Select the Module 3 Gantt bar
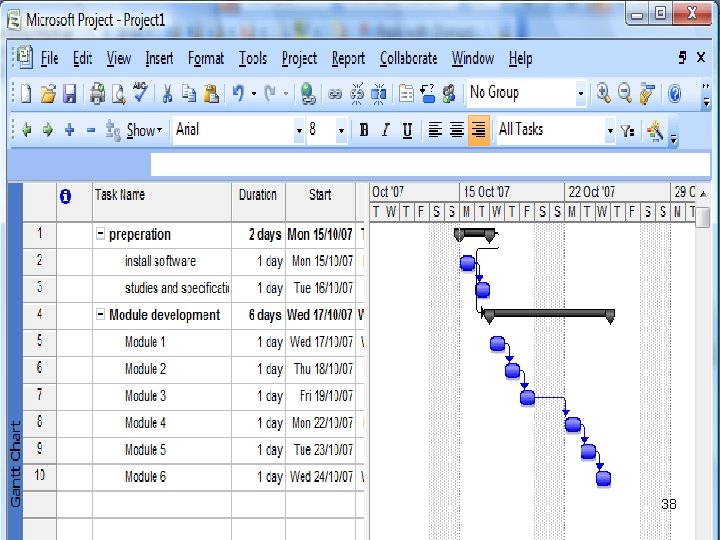Screen dimensions: 720x540 pos(527,398)
